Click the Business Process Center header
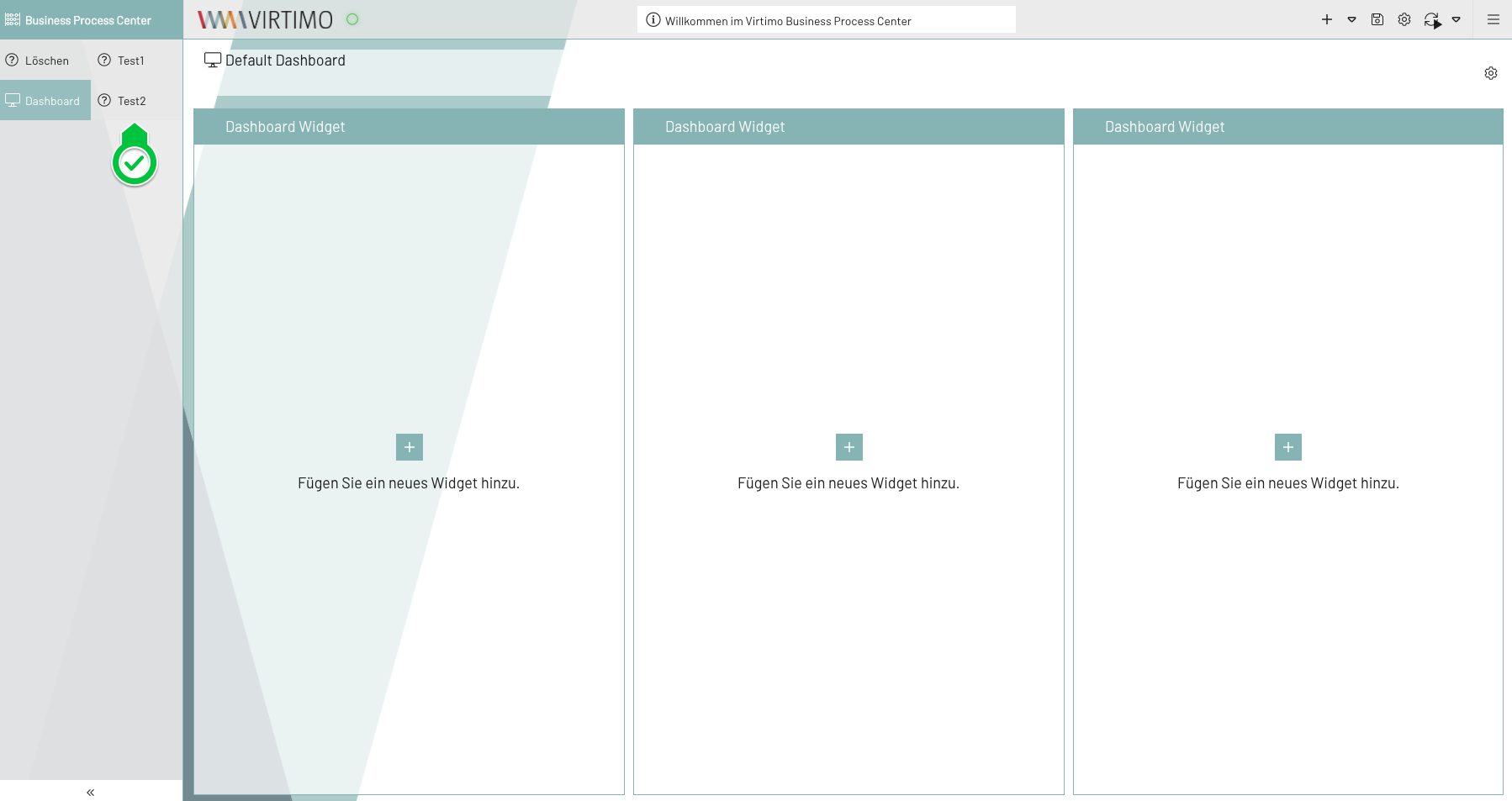The image size is (1512, 801). [87, 20]
